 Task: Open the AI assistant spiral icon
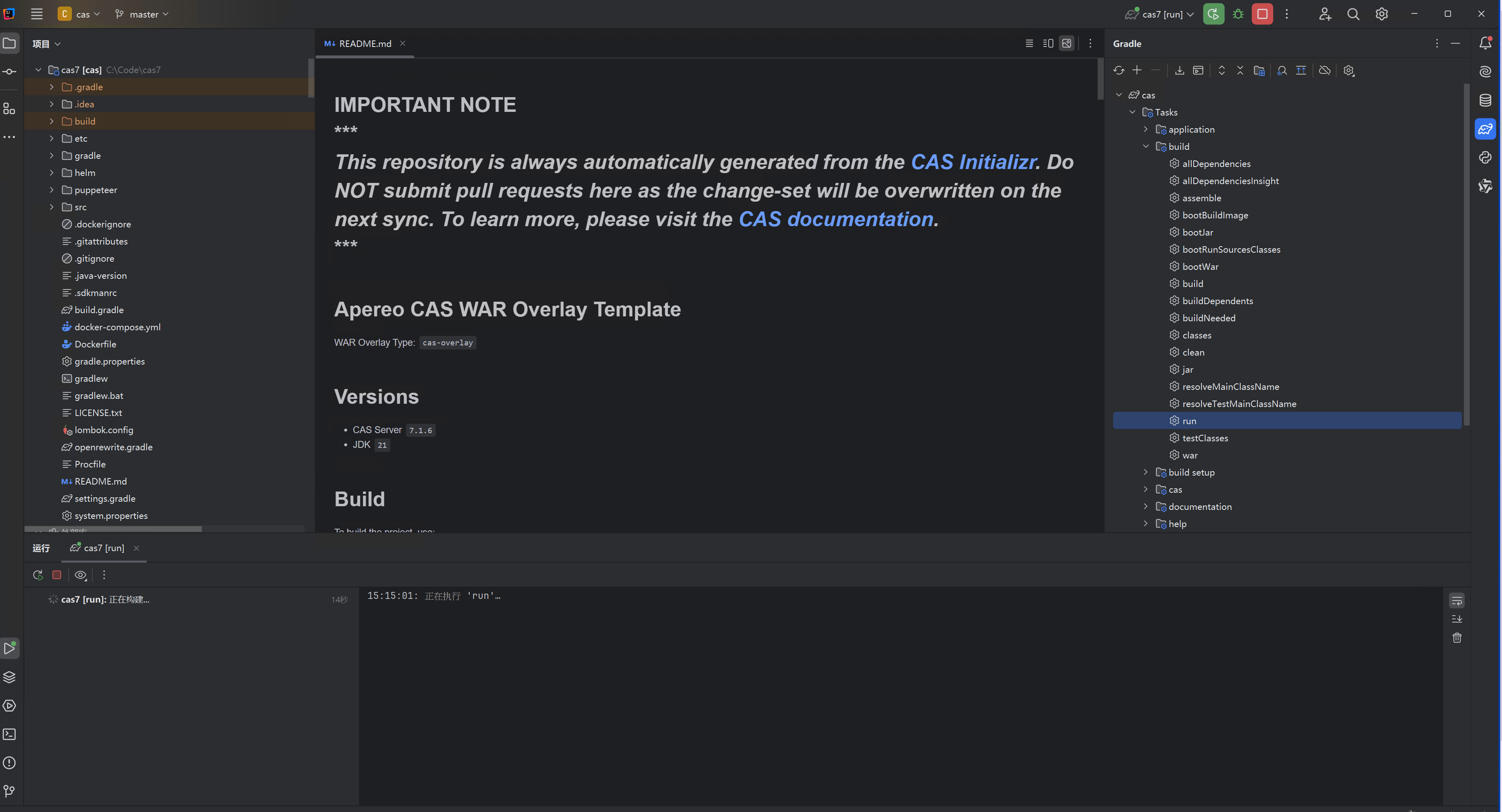1485,72
